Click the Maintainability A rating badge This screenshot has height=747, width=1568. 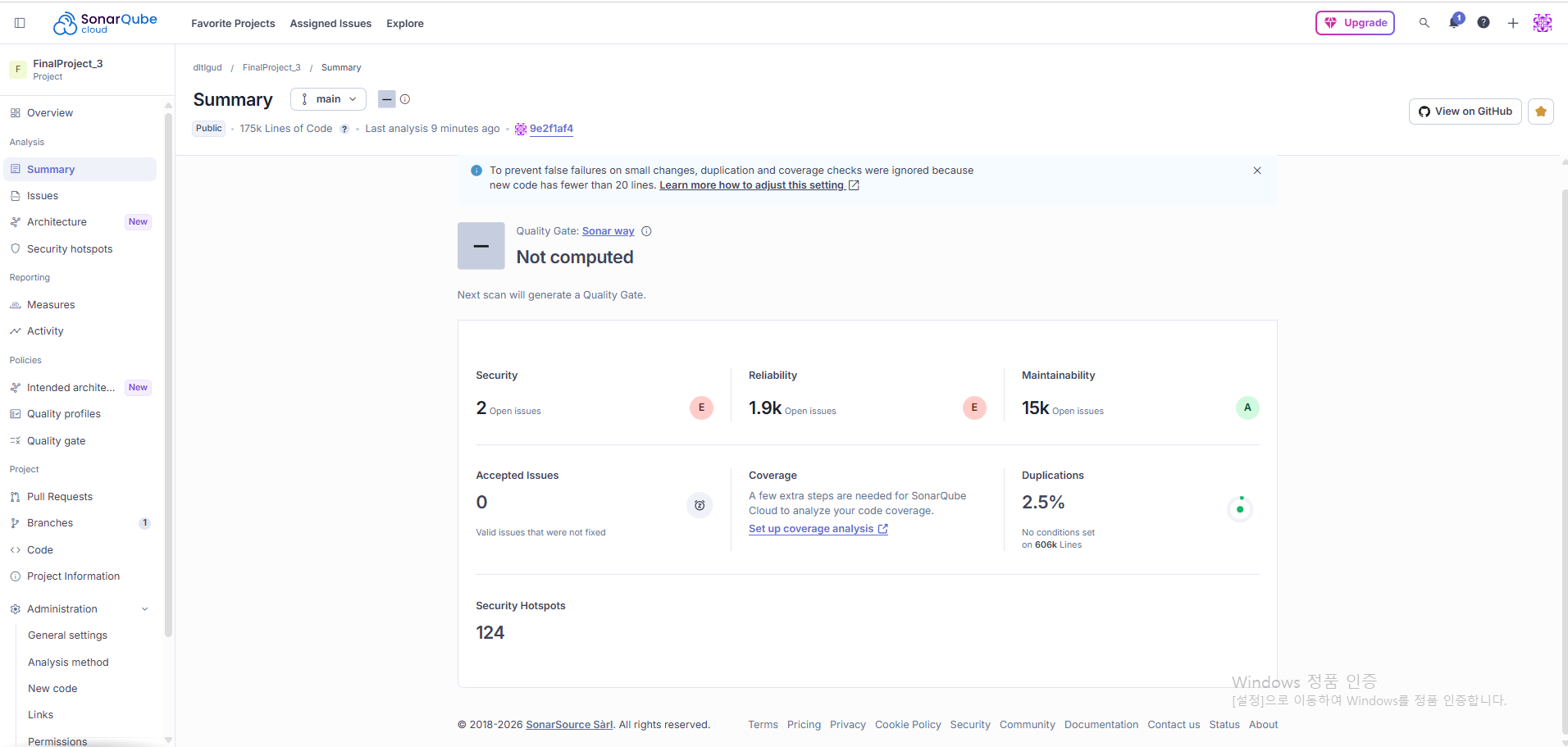coord(1247,408)
